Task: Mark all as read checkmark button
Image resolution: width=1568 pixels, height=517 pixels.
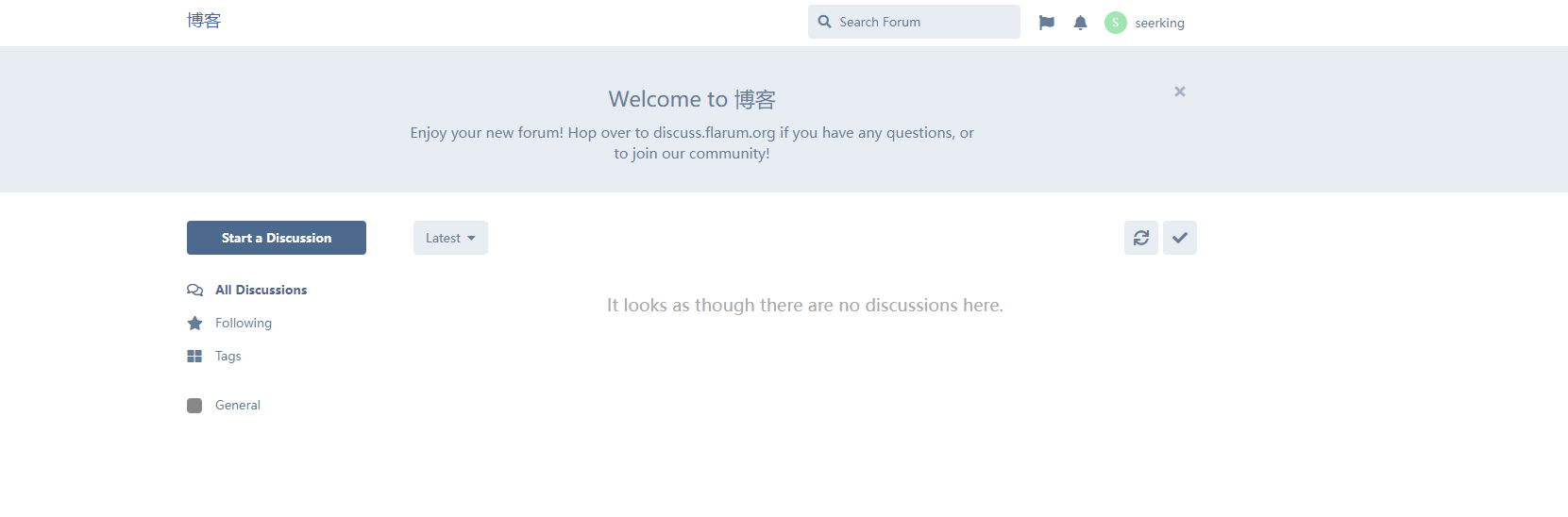Action: [x=1180, y=238]
